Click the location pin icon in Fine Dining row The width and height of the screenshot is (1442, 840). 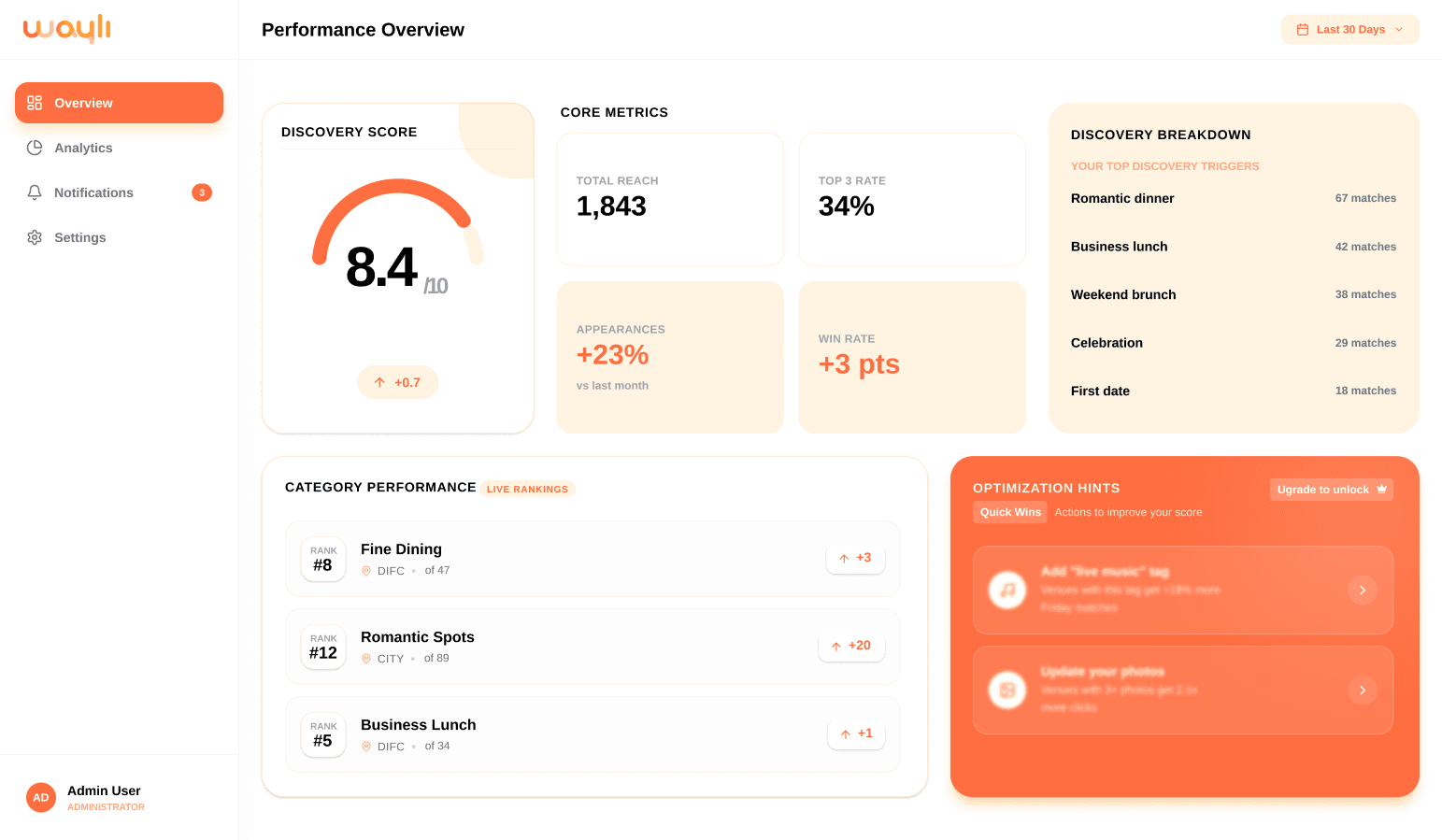coord(366,571)
